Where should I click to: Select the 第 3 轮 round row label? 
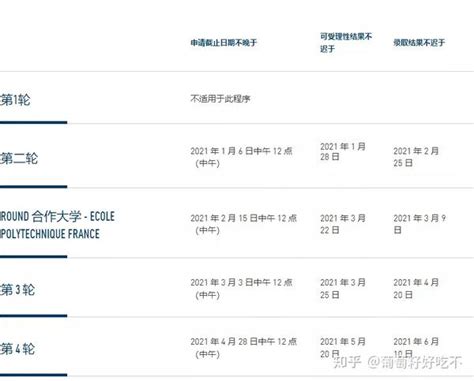point(18,289)
